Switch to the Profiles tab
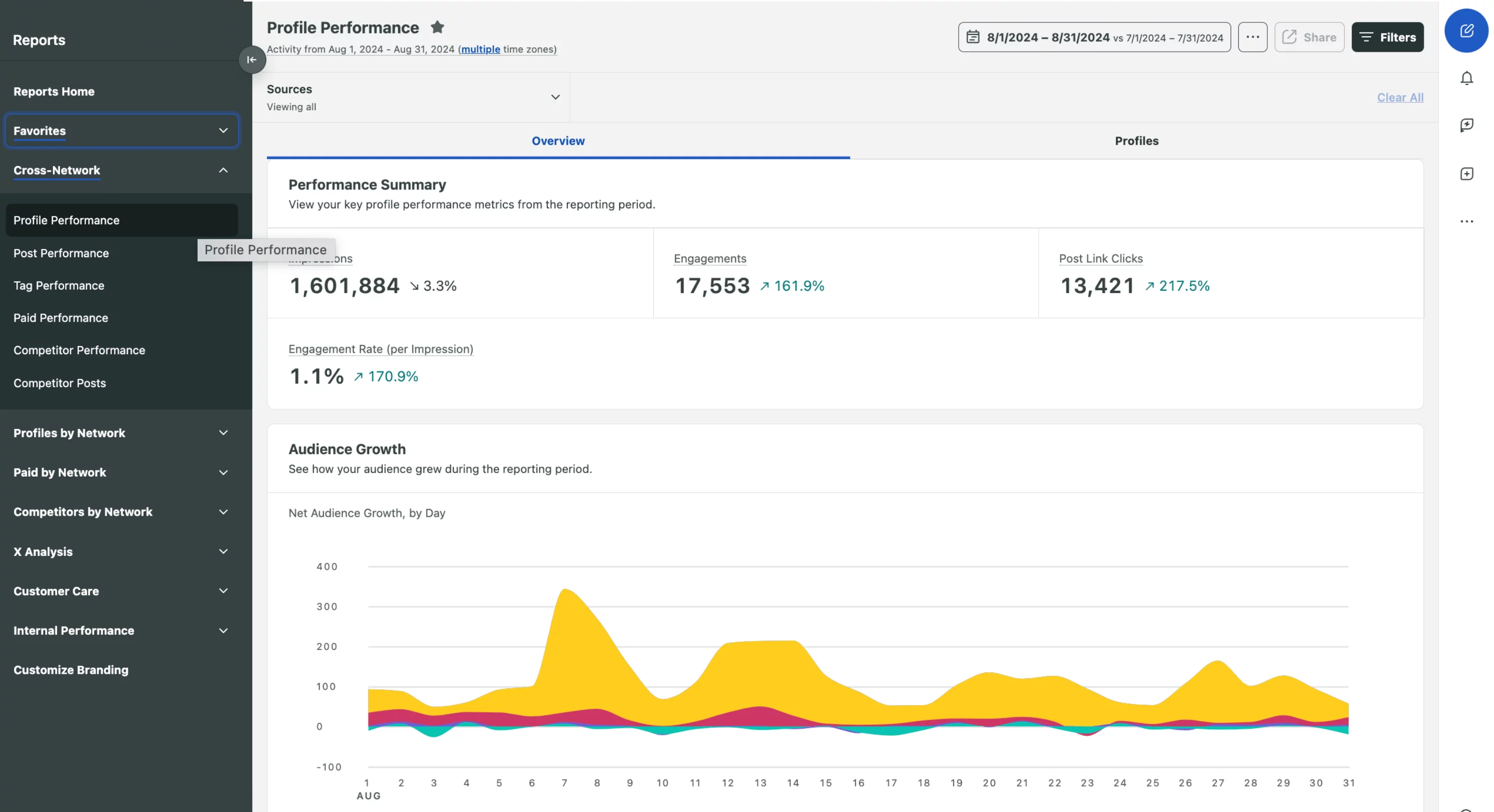1494x812 pixels. (x=1136, y=141)
